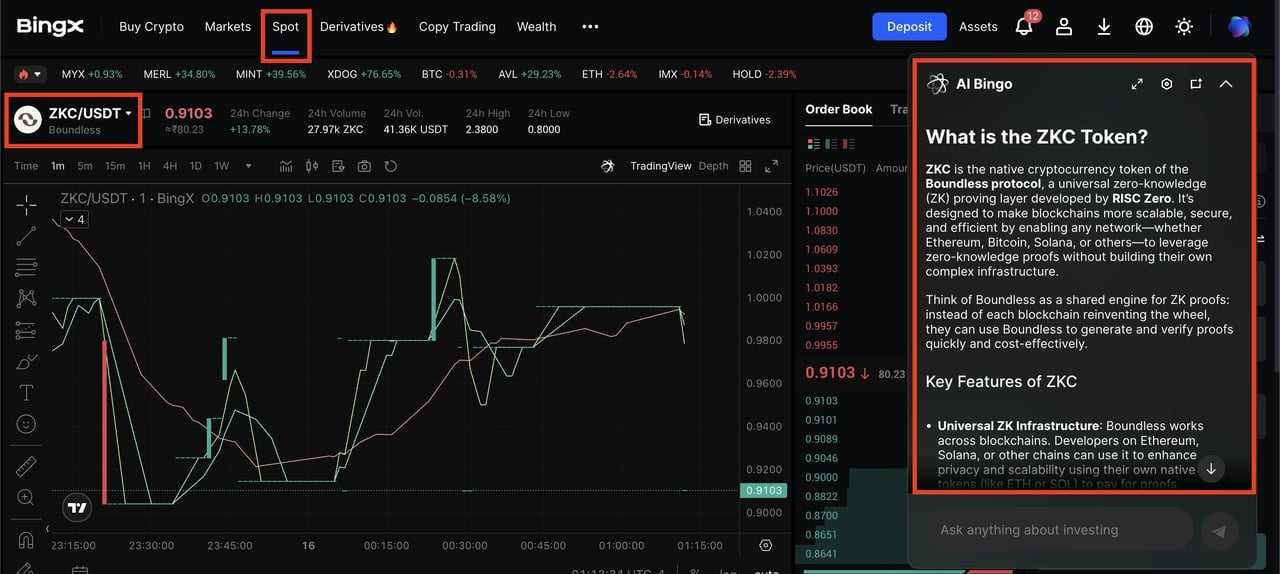This screenshot has height=574, width=1280.
Task: Open notifications bell with 12 alerts
Action: point(1025,26)
